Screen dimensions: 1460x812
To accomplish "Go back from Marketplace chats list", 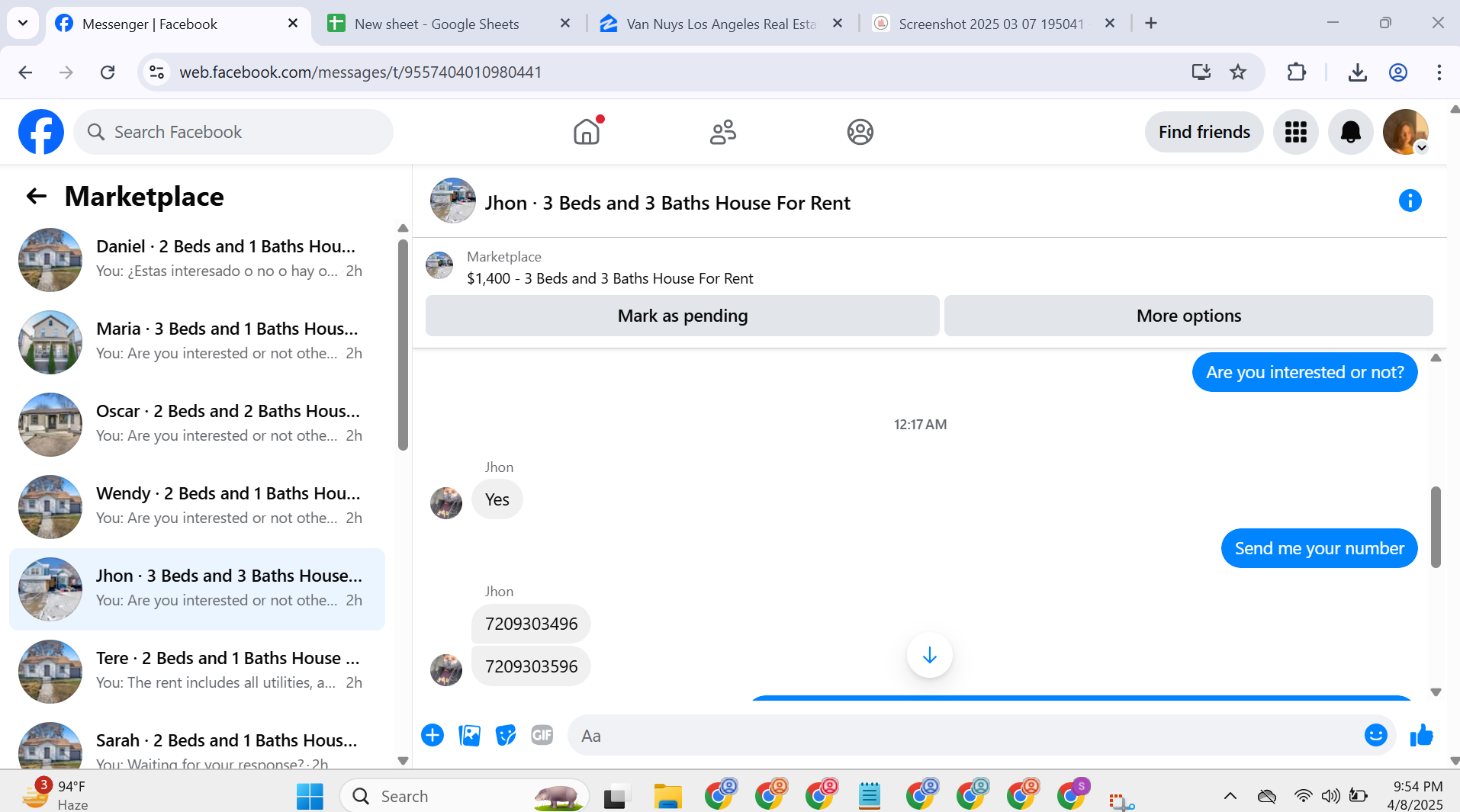I will click(x=37, y=197).
